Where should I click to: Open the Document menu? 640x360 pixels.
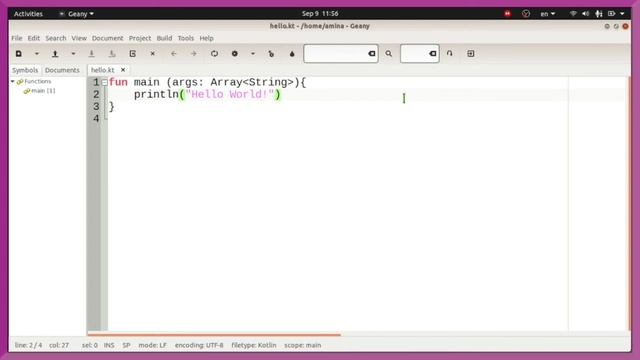click(x=107, y=38)
